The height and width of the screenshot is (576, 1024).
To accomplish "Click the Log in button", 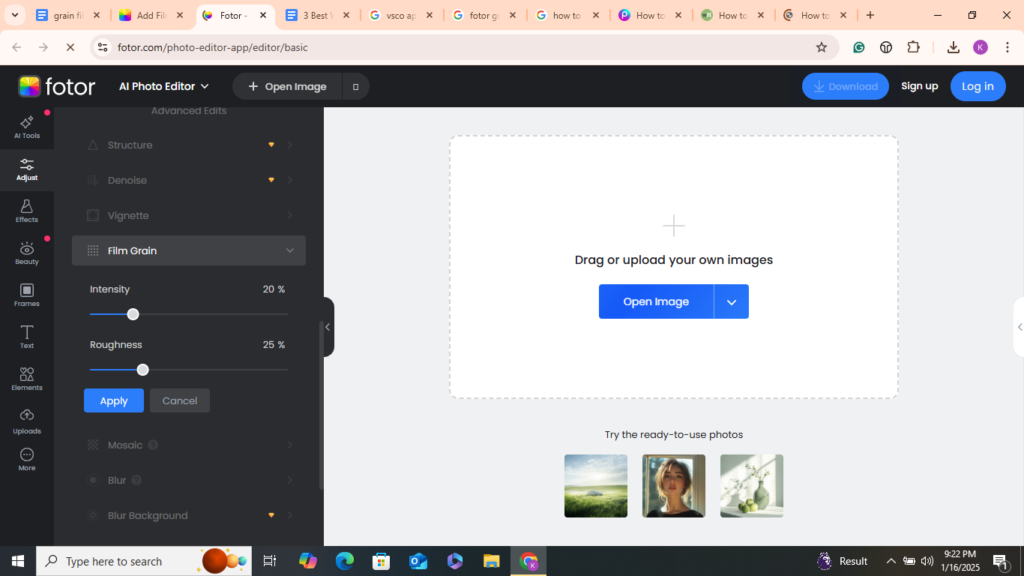I will click(977, 87).
